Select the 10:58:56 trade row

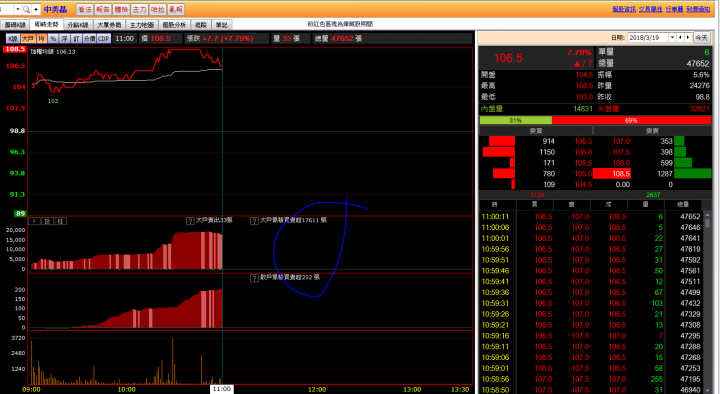click(591, 379)
